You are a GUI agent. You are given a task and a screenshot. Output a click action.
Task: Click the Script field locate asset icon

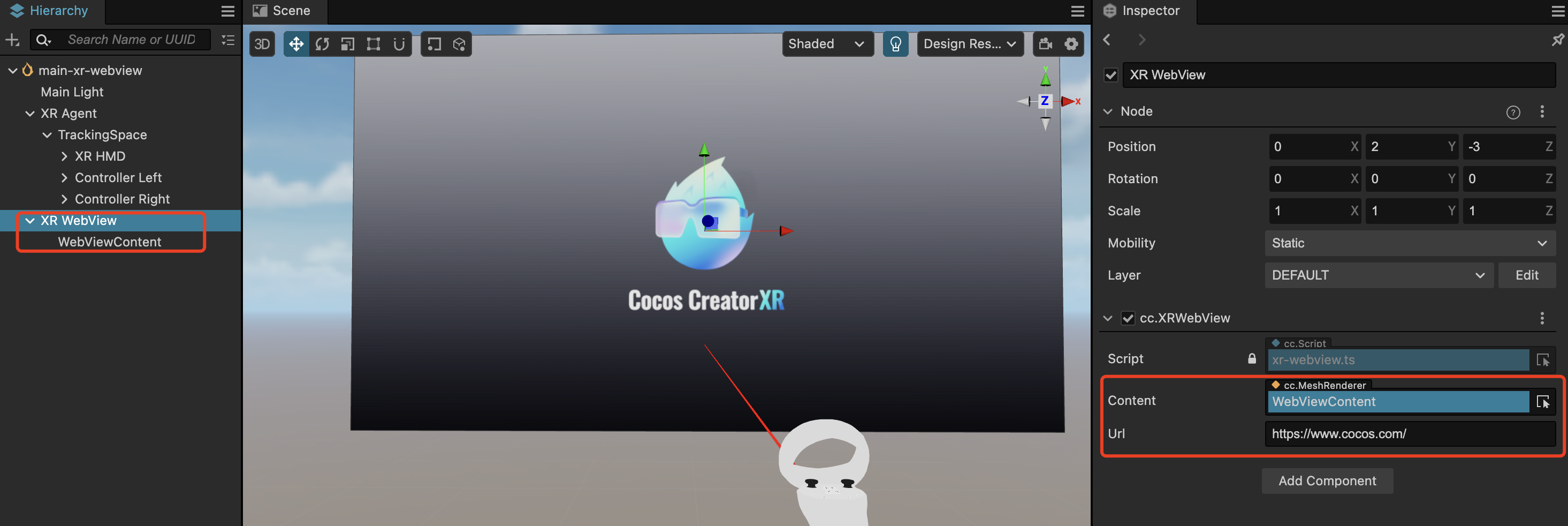(x=1542, y=360)
